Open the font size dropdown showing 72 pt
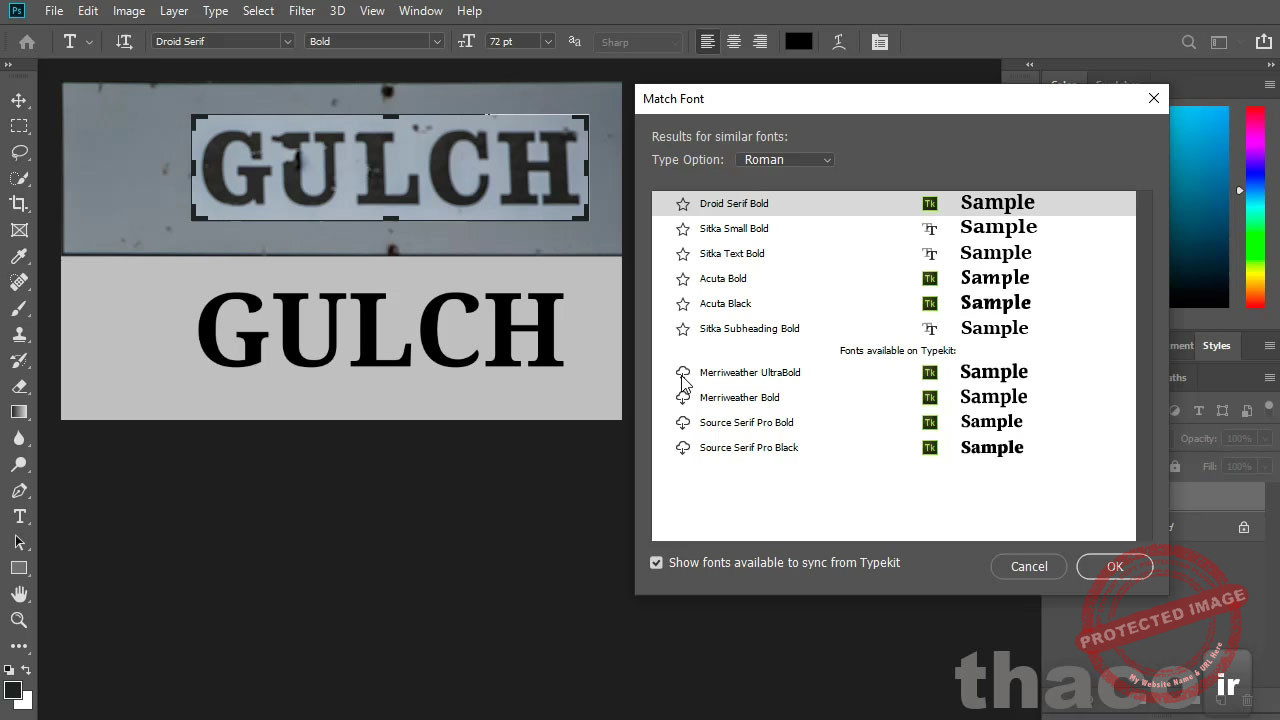This screenshot has height=720, width=1280. (548, 41)
